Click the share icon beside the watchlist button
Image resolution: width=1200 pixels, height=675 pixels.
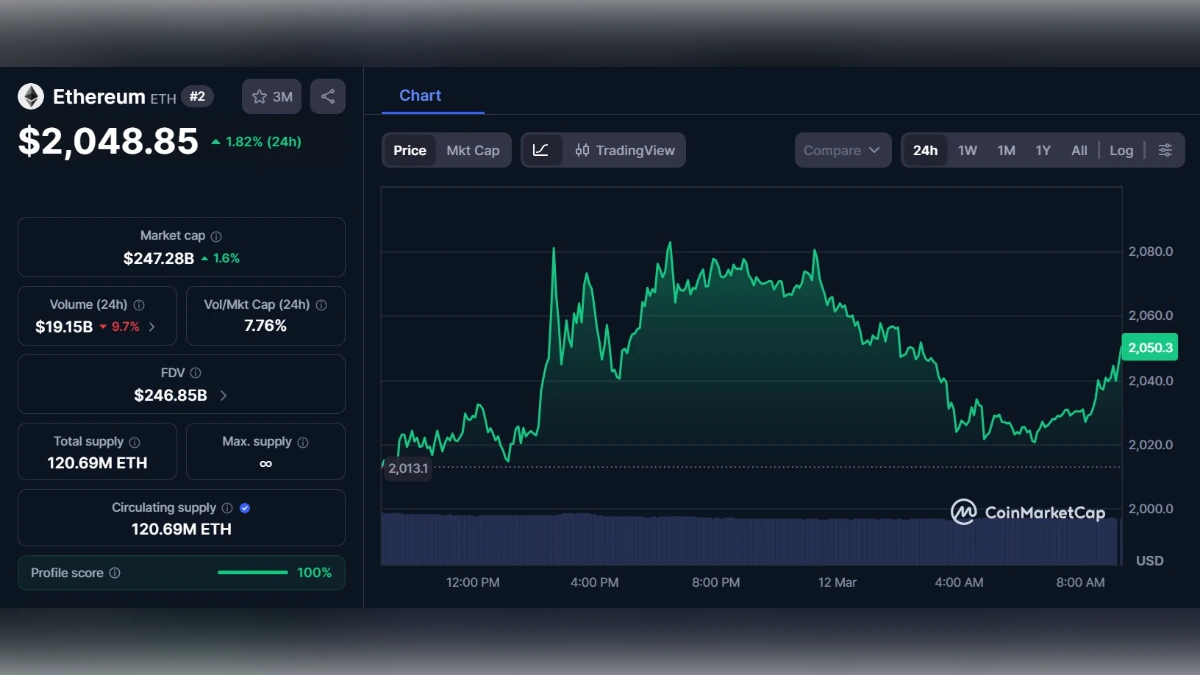[328, 96]
